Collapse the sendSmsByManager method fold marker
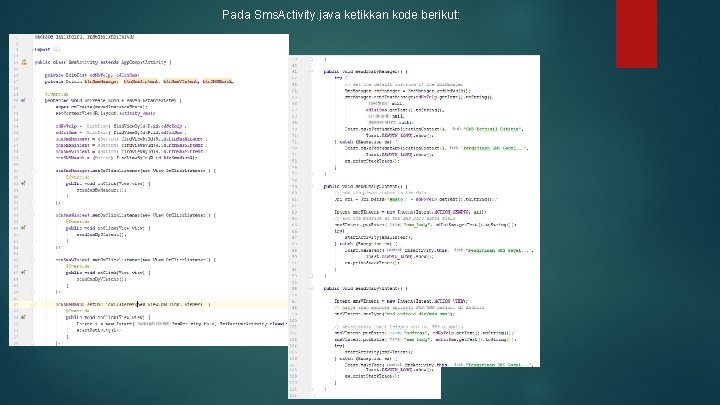 click(x=311, y=72)
